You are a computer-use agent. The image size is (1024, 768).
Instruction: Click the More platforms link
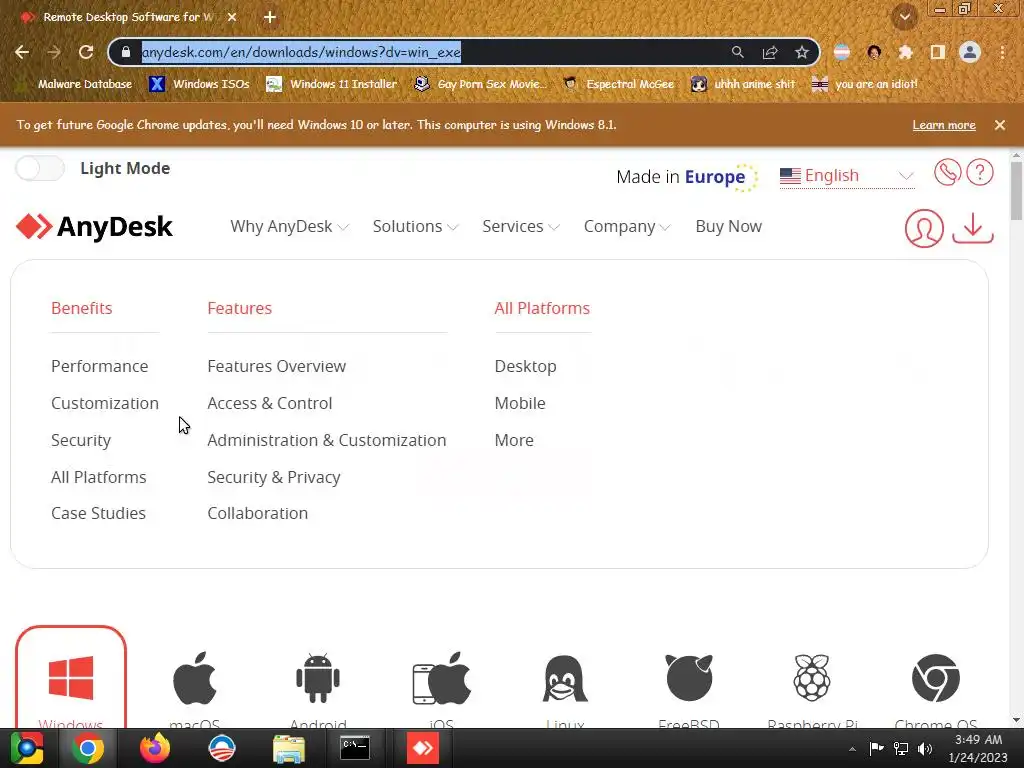point(514,440)
